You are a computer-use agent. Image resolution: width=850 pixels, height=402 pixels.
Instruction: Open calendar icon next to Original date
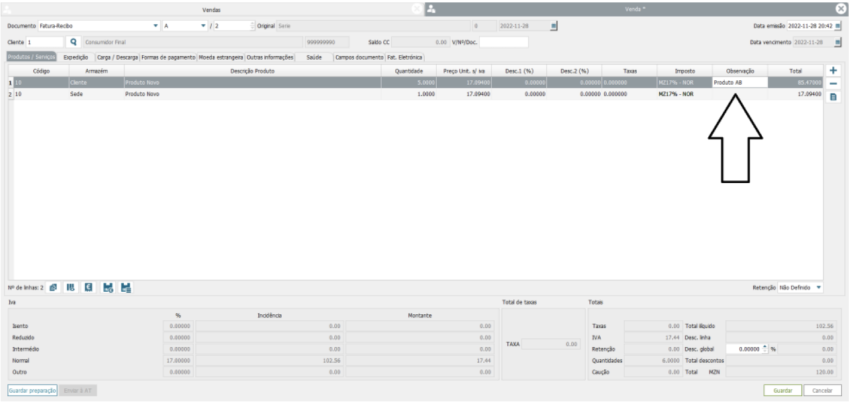point(554,25)
